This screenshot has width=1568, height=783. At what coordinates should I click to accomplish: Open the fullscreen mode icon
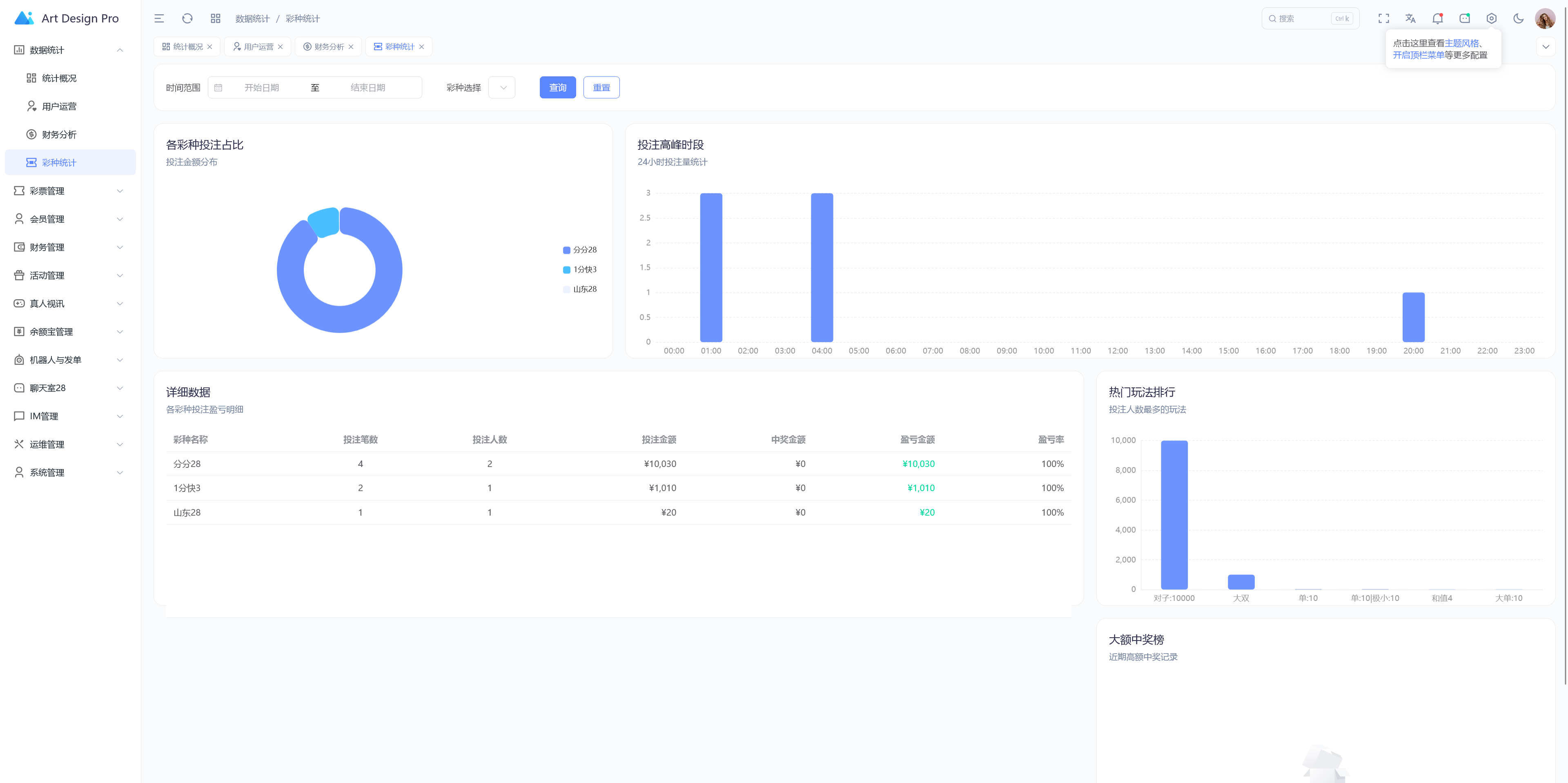pos(1383,18)
